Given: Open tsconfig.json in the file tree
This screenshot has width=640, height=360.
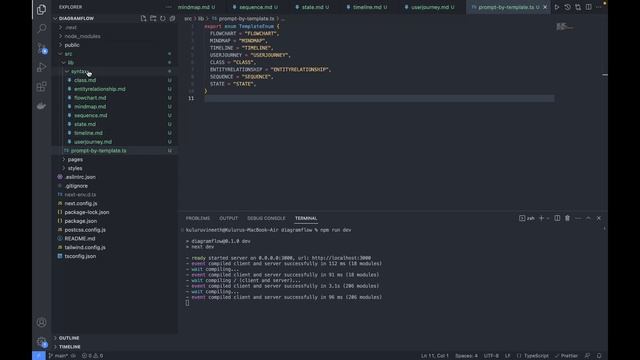Looking at the screenshot, I should coord(80,256).
